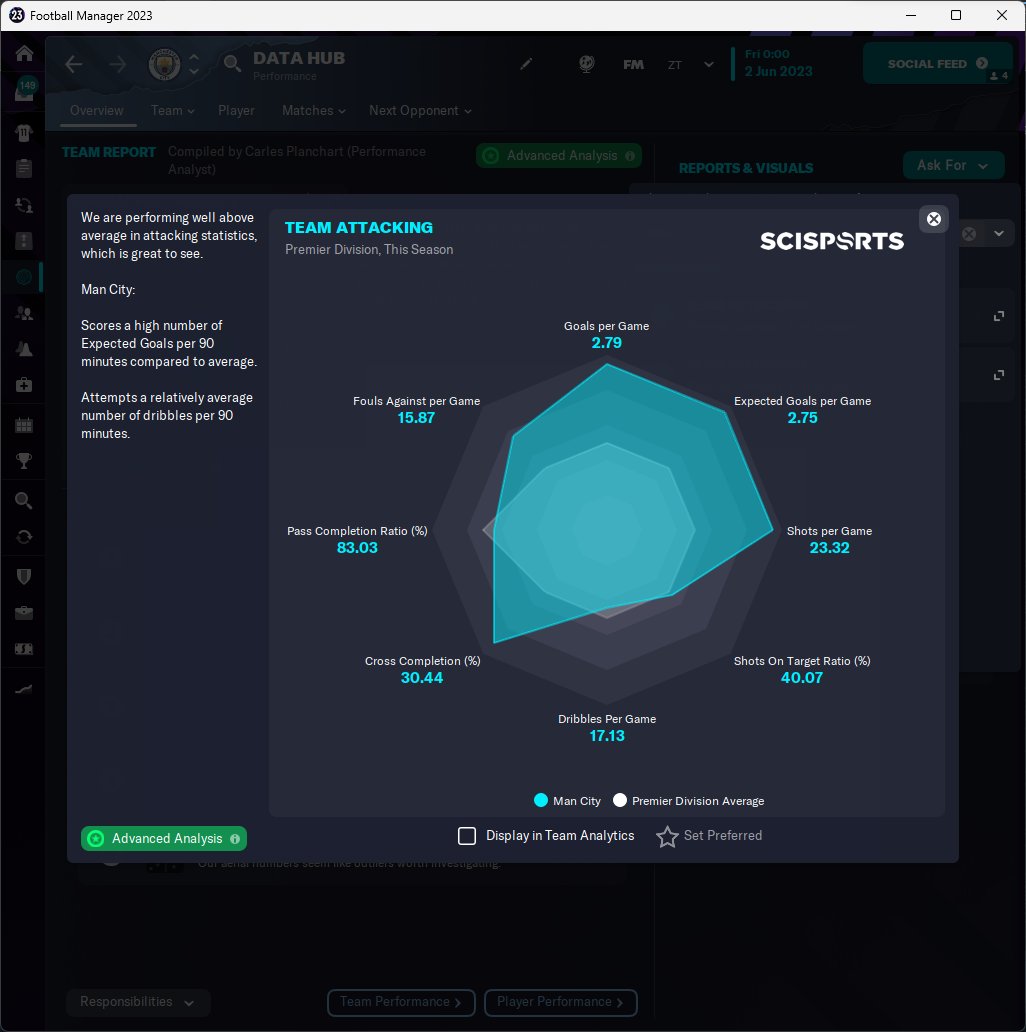The height and width of the screenshot is (1032, 1026).
Task: Open the Scouting magnifier icon in the sidebar
Action: [x=24, y=501]
